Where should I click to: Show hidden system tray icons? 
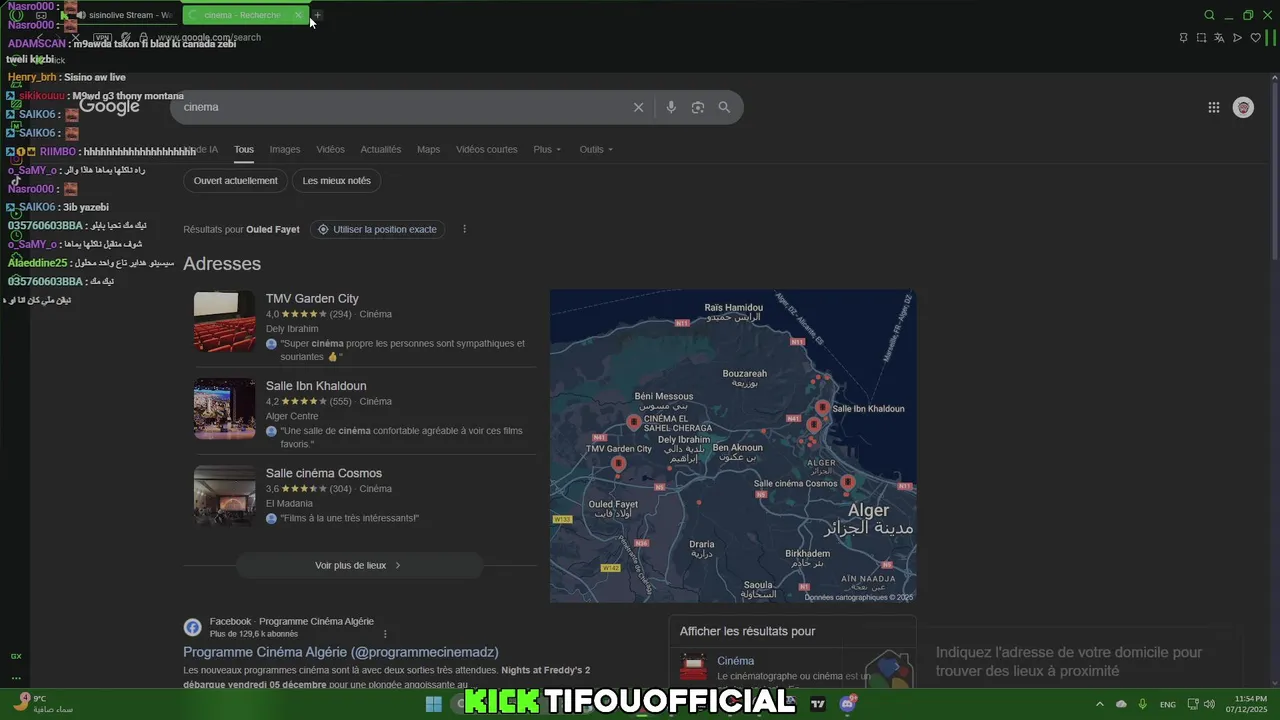(1100, 704)
